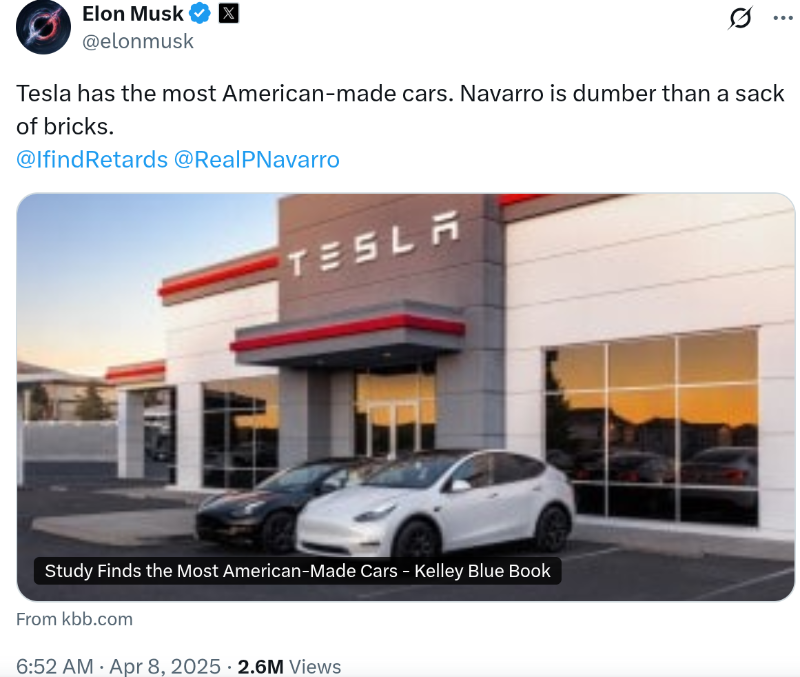Click the Views label beside 2.6M
This screenshot has width=800, height=677.
coord(315,666)
